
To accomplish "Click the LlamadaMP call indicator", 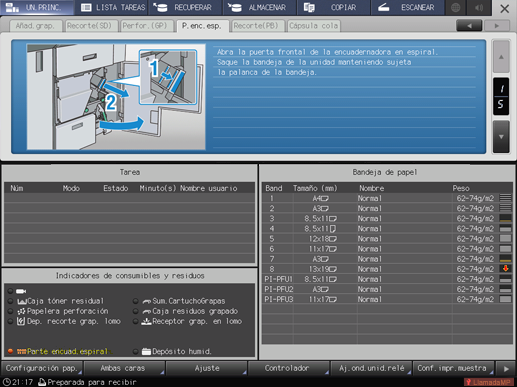I will 488,382.
